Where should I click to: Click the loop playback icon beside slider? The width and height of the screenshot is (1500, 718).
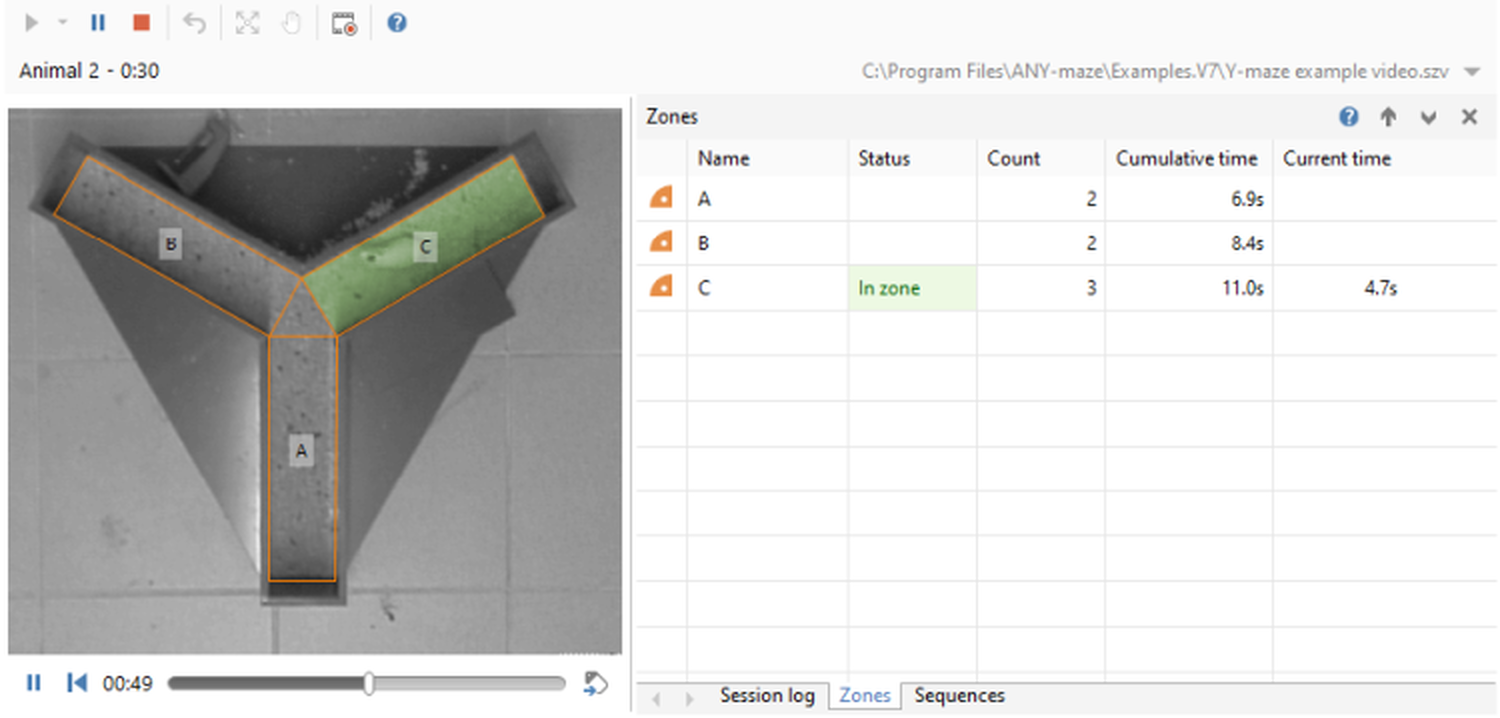pyautogui.click(x=595, y=683)
